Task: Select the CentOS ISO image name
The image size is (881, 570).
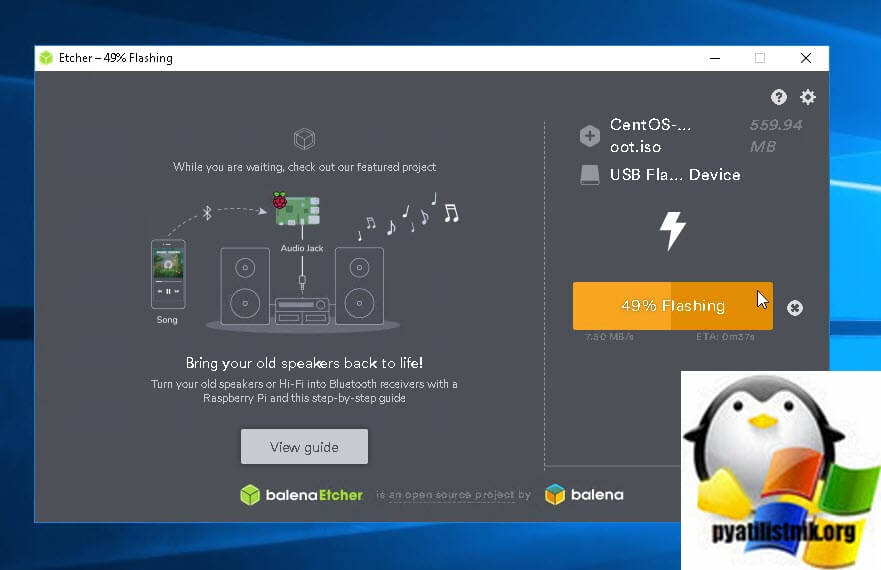Action: point(650,136)
